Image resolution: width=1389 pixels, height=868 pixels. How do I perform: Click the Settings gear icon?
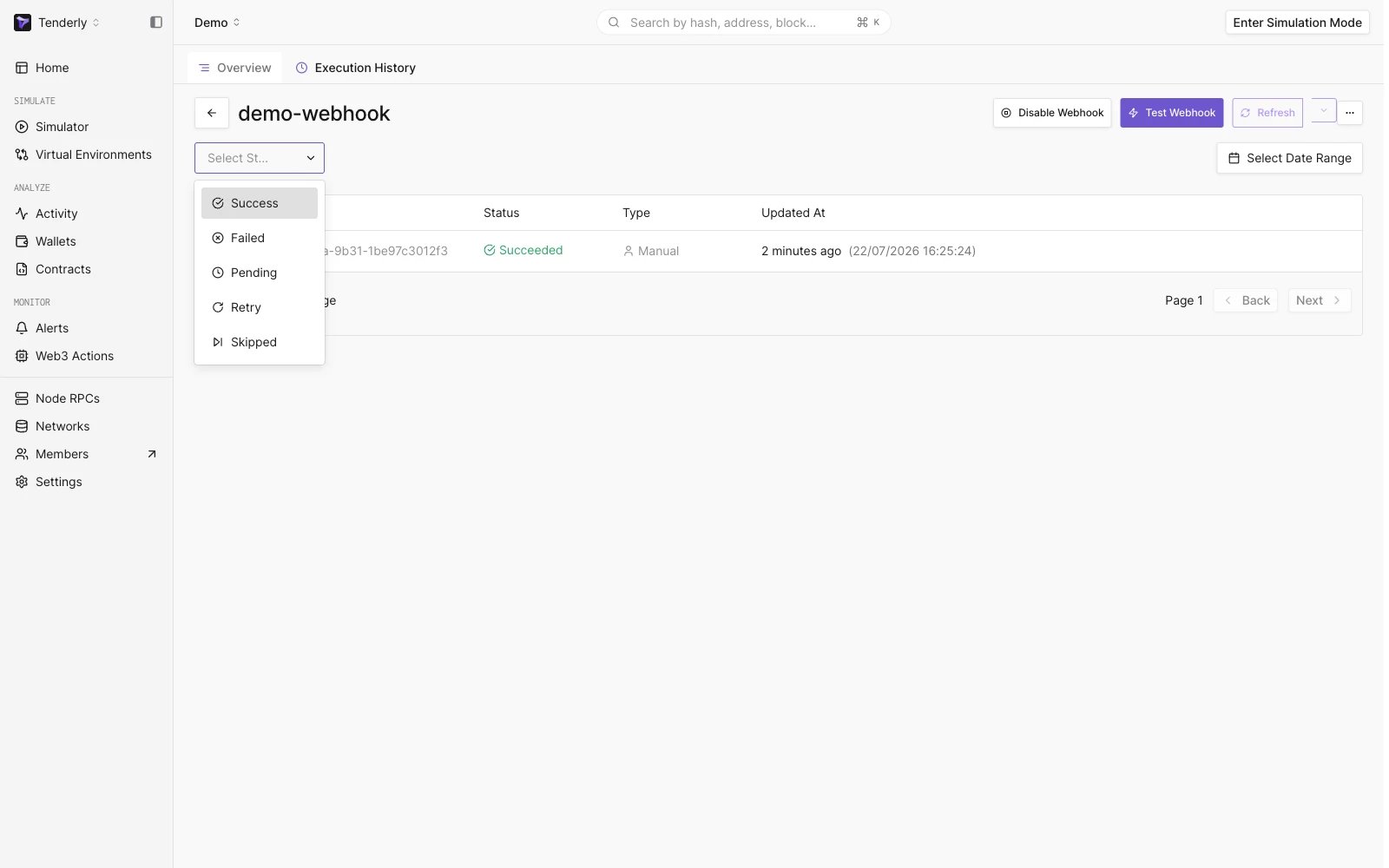point(22,482)
